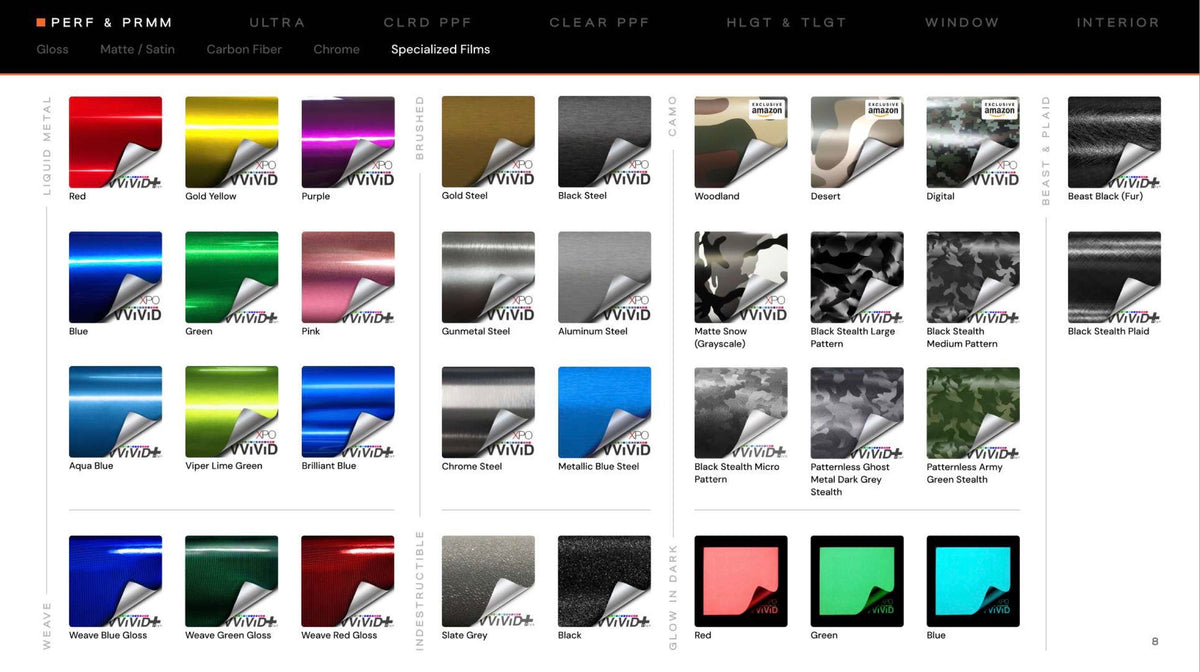Select the Aluminum Steel swatch

pyautogui.click(x=604, y=277)
